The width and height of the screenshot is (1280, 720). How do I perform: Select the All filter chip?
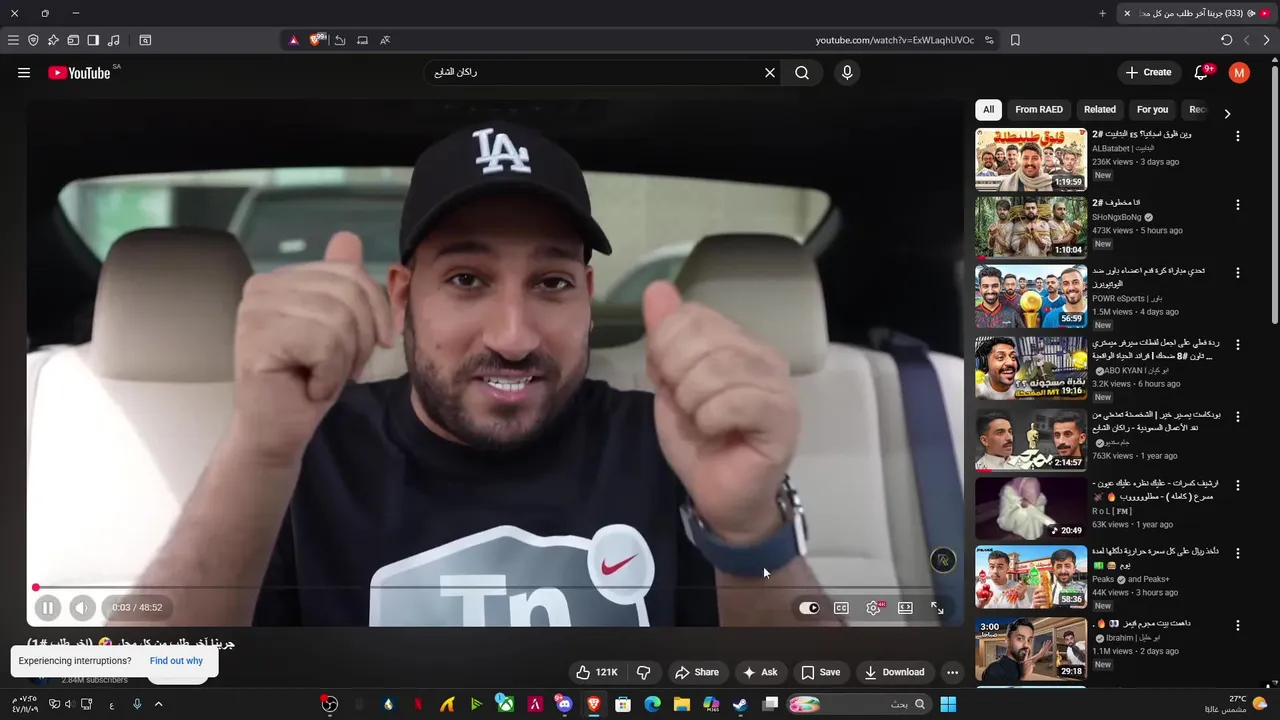(x=988, y=110)
